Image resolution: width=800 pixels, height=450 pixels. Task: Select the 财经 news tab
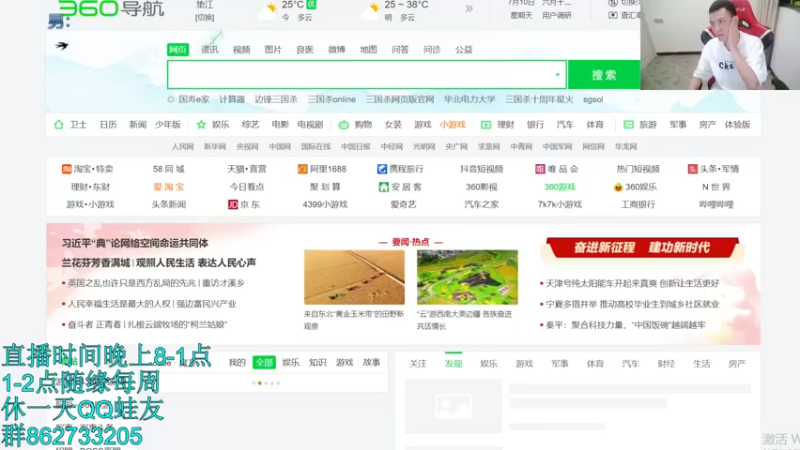pos(666,363)
